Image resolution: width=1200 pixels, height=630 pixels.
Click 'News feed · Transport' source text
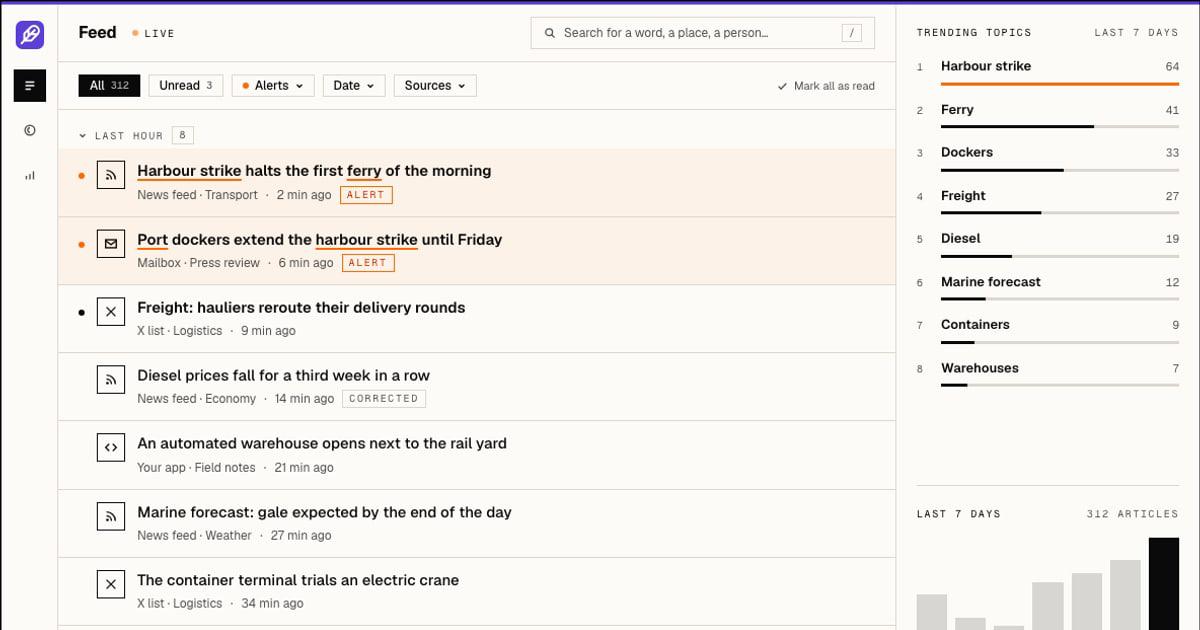197,195
